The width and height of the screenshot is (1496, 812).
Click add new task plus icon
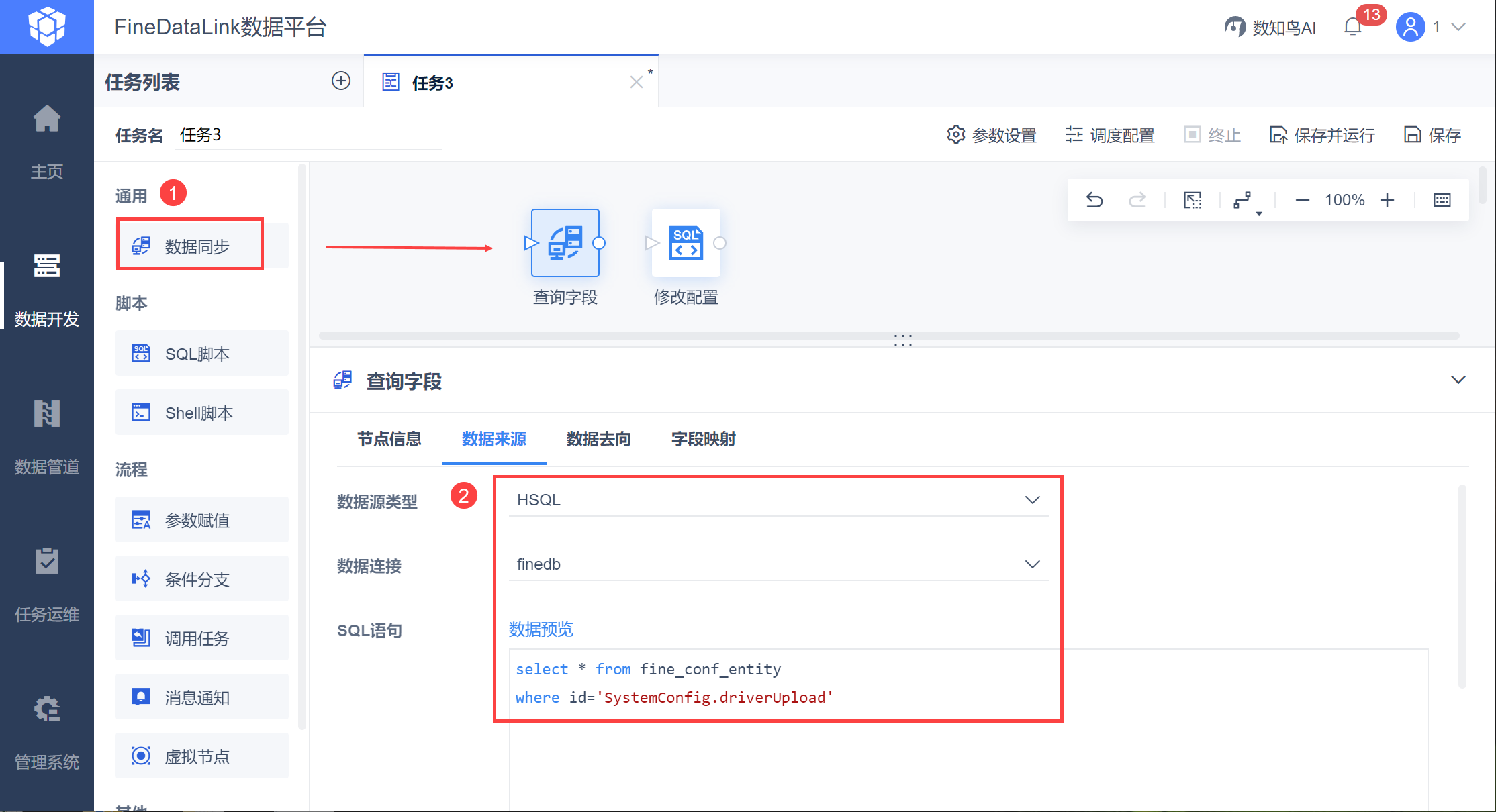[341, 81]
